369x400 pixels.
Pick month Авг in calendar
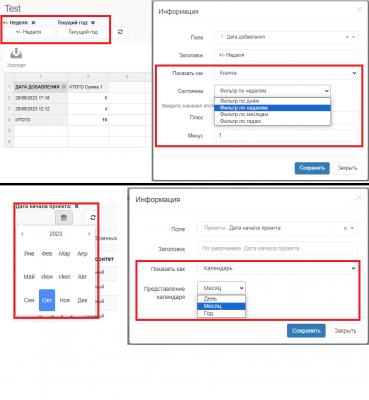pyautogui.click(x=82, y=277)
